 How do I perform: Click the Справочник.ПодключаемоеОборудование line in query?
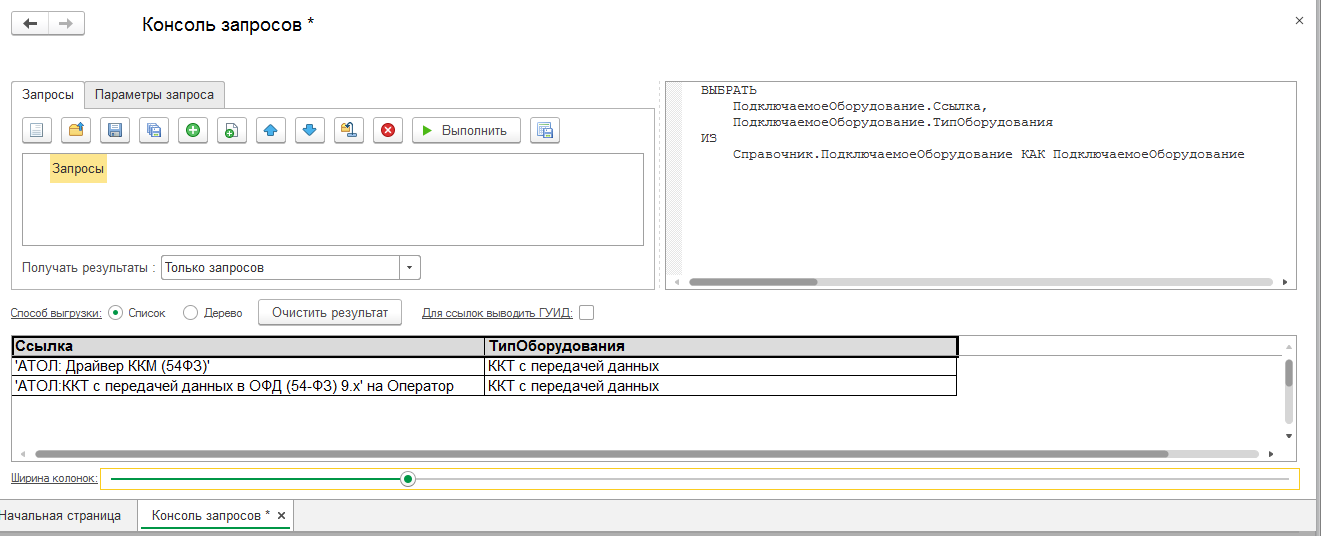pos(988,154)
